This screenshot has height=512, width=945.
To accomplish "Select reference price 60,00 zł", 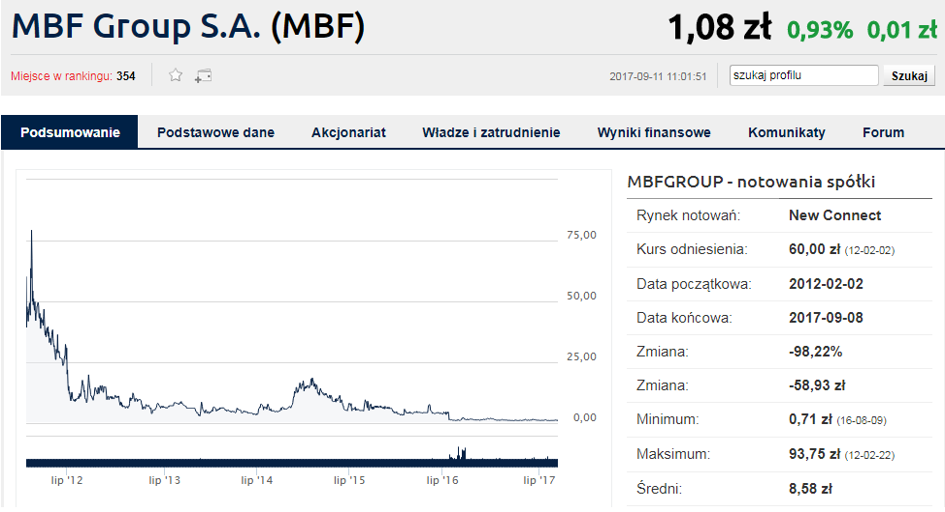I will point(814,249).
